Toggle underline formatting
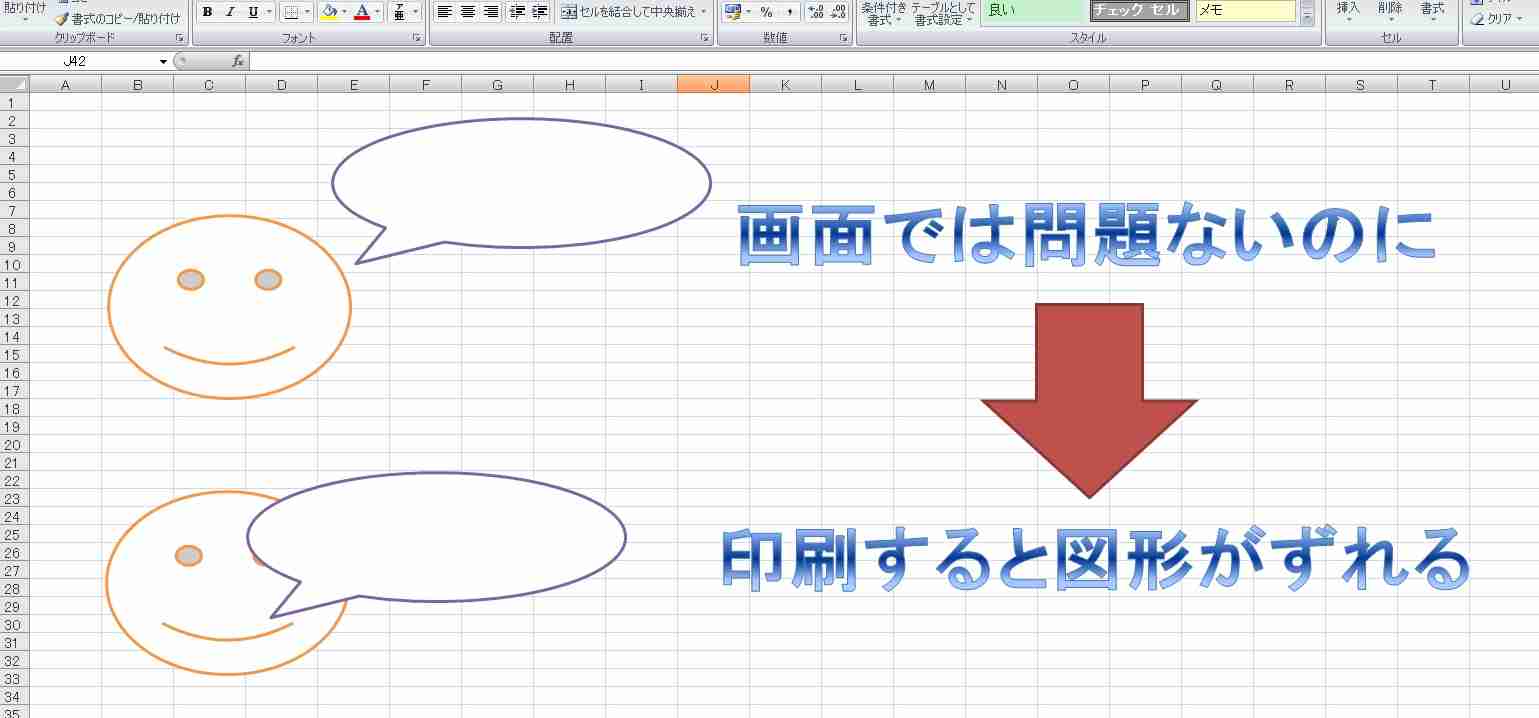 252,12
